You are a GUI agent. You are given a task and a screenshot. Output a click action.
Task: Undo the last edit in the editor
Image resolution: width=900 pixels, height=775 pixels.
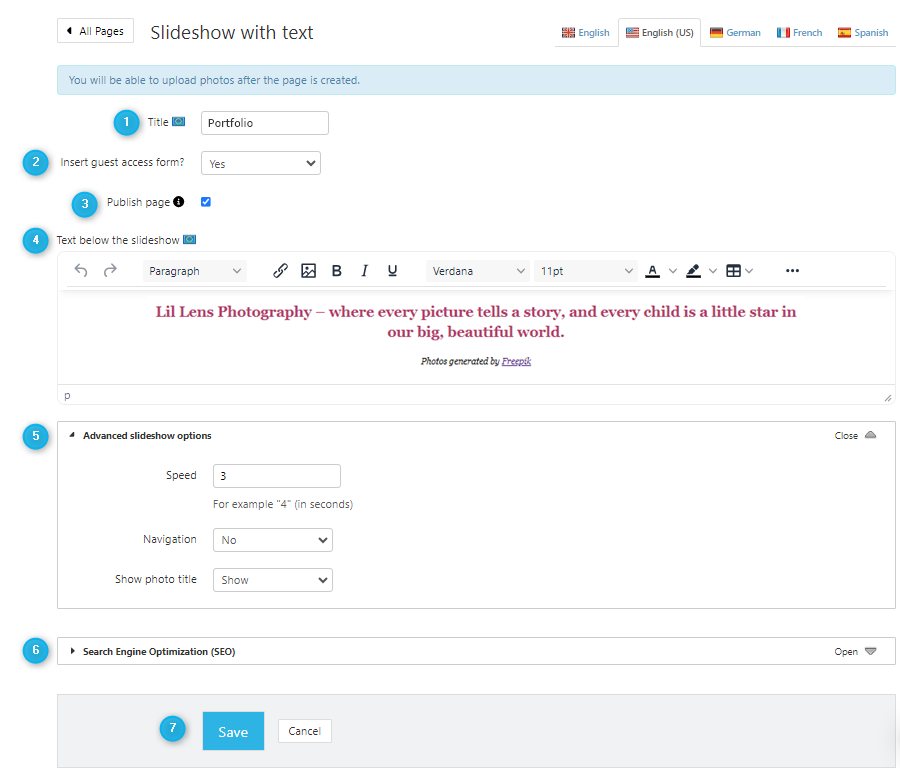click(81, 270)
